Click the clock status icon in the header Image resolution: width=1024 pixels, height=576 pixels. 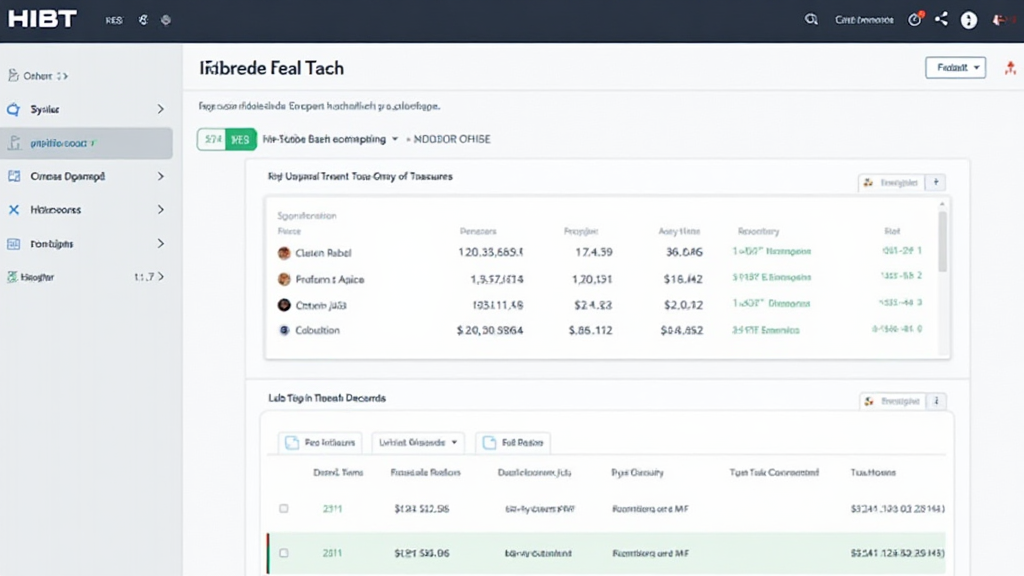click(914, 18)
